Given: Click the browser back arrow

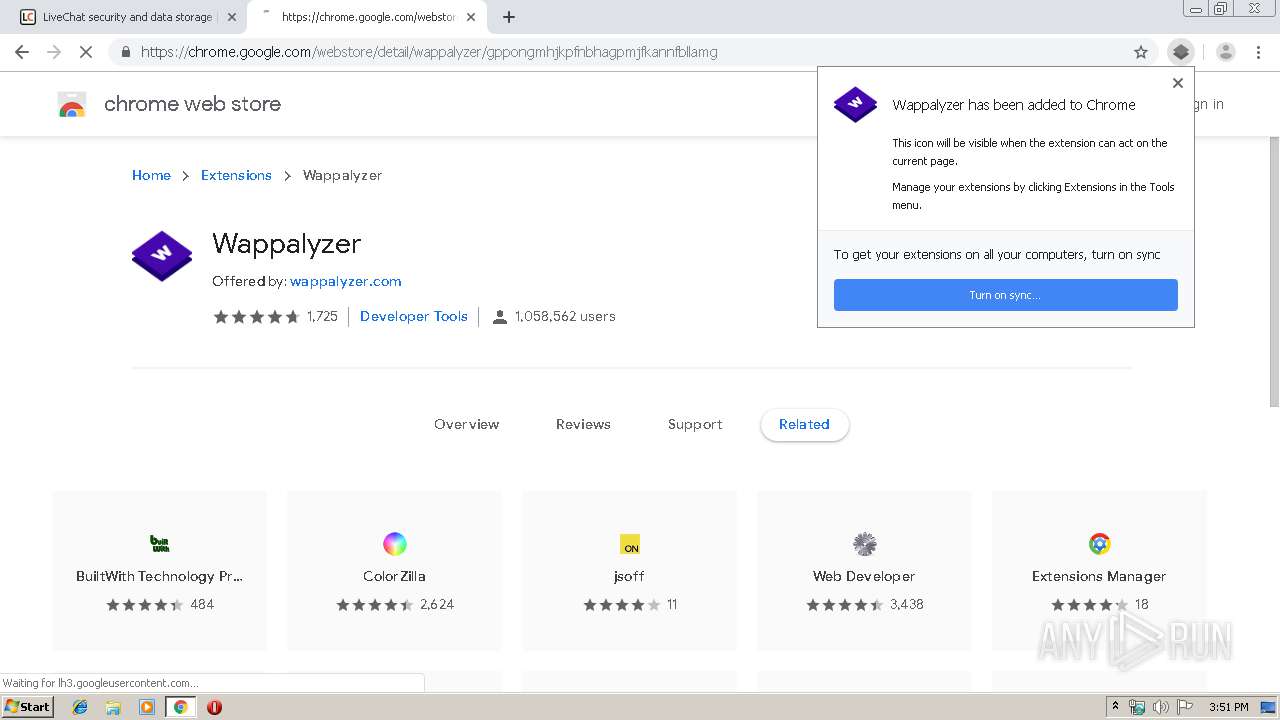Looking at the screenshot, I should coord(22,52).
